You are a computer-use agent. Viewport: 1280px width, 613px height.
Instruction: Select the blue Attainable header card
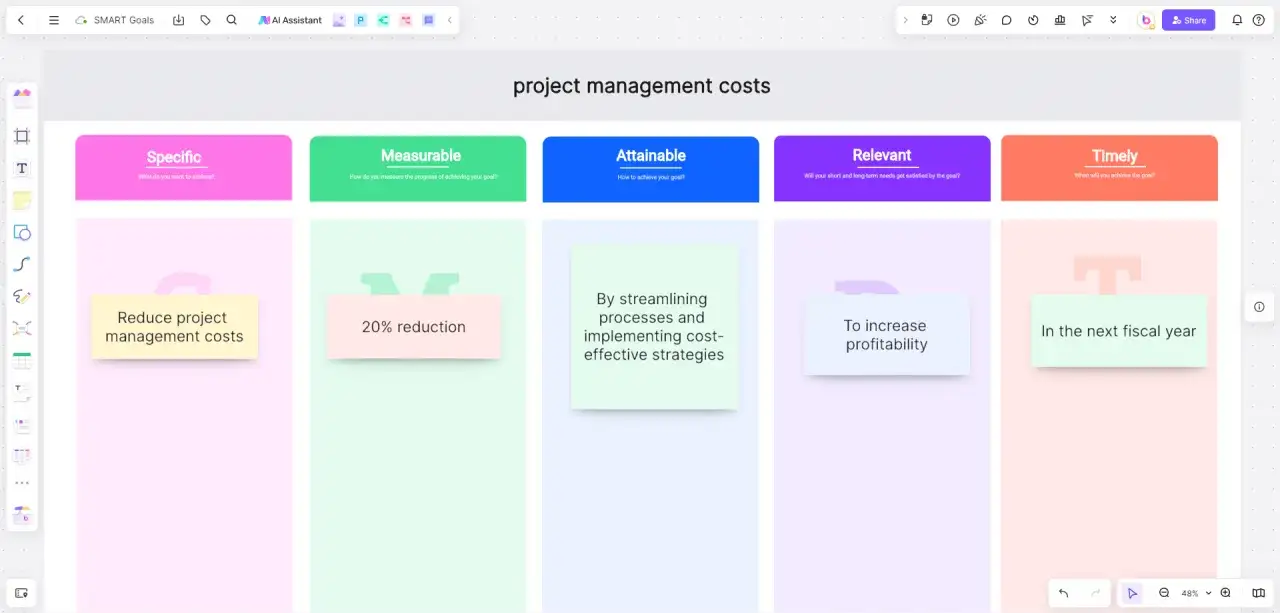(651, 169)
